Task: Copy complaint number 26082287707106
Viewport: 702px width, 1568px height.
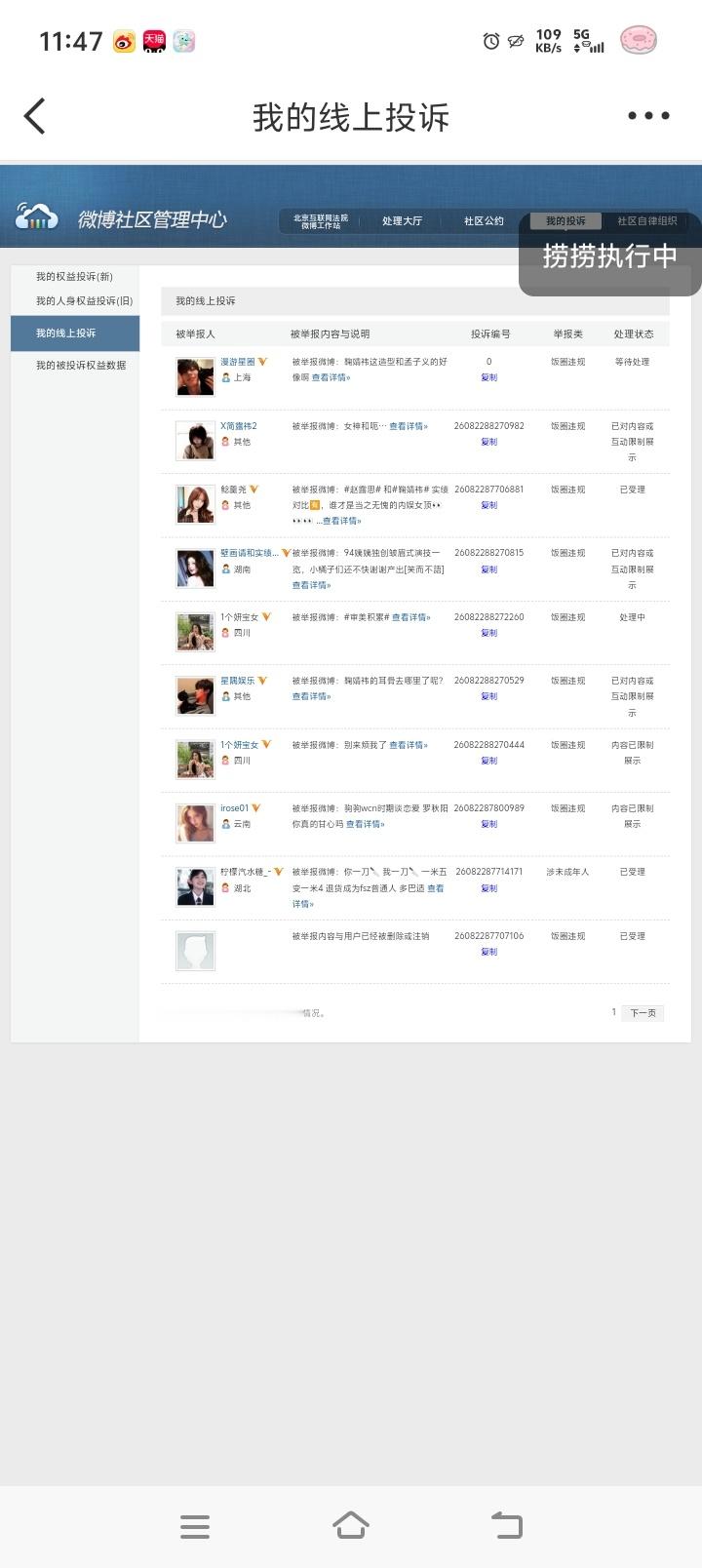Action: pyautogui.click(x=489, y=952)
